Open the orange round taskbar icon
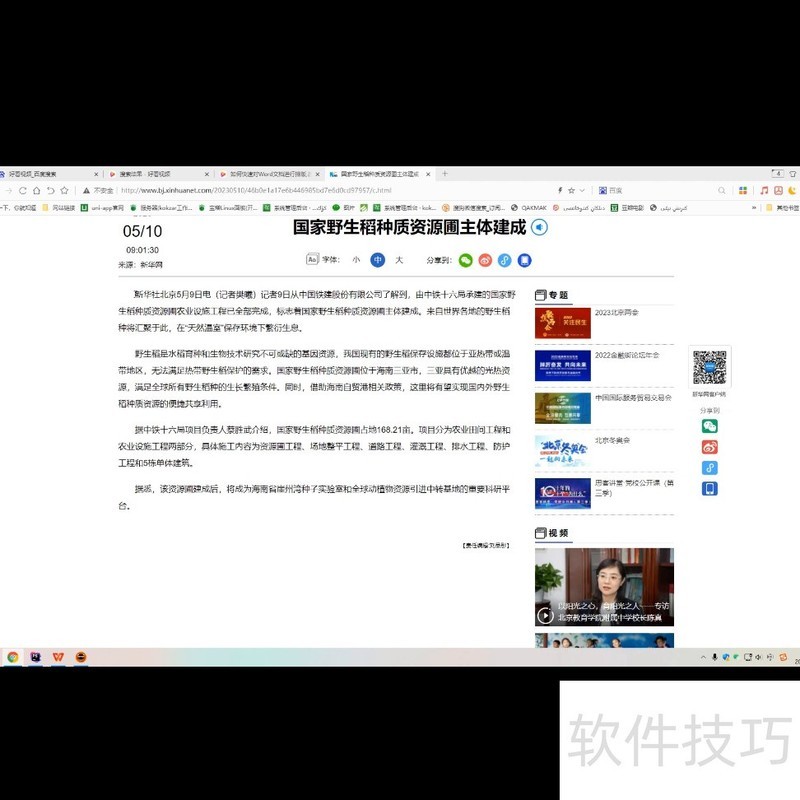 coord(81,657)
